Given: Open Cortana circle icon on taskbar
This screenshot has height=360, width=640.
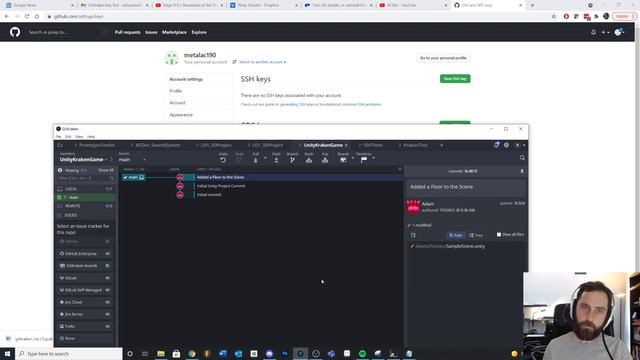Looking at the screenshot, I should click(x=130, y=353).
